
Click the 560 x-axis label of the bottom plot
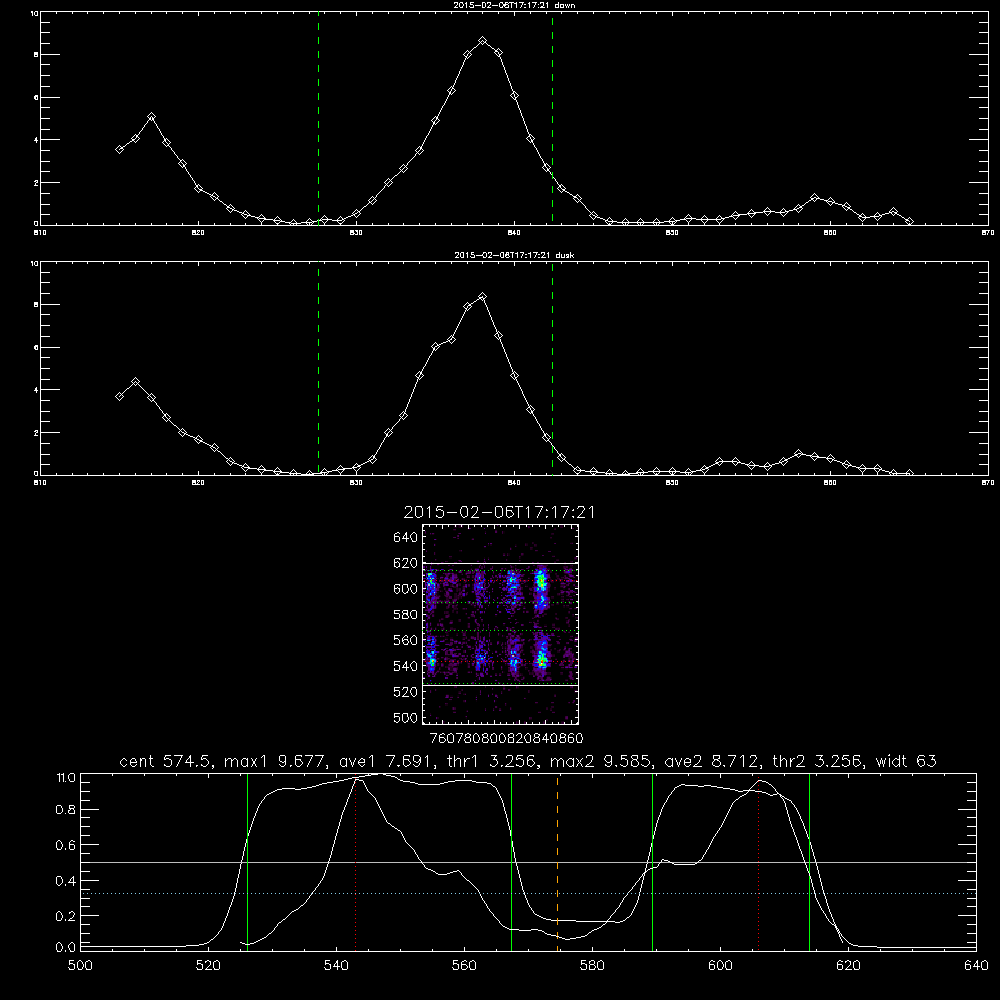464,966
